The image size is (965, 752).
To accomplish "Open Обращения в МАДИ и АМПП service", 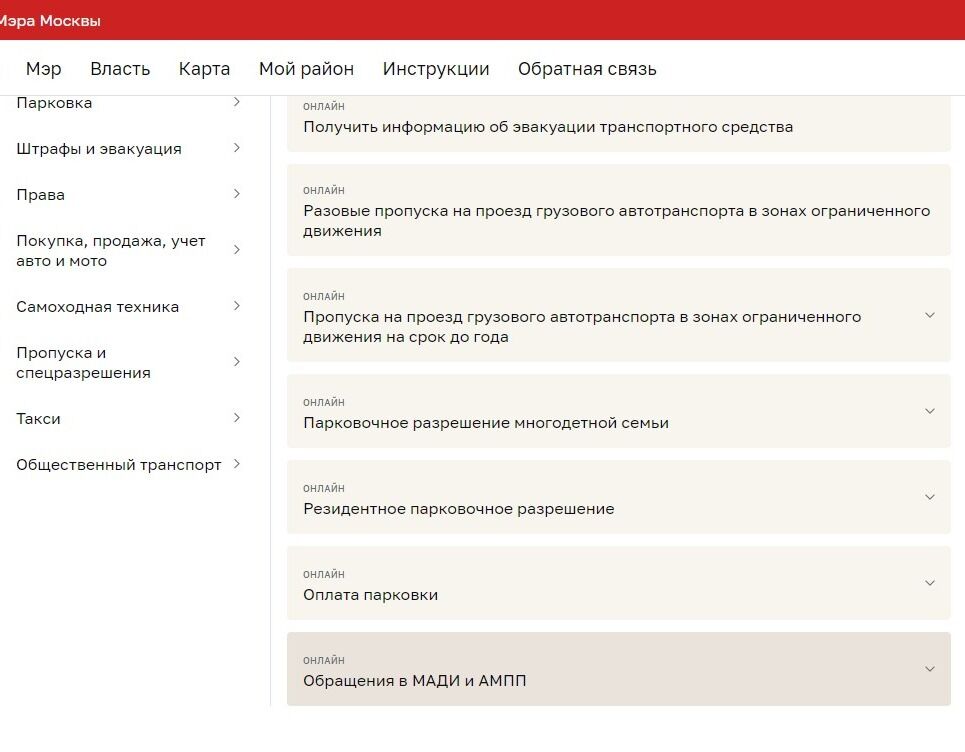I will pyautogui.click(x=619, y=669).
